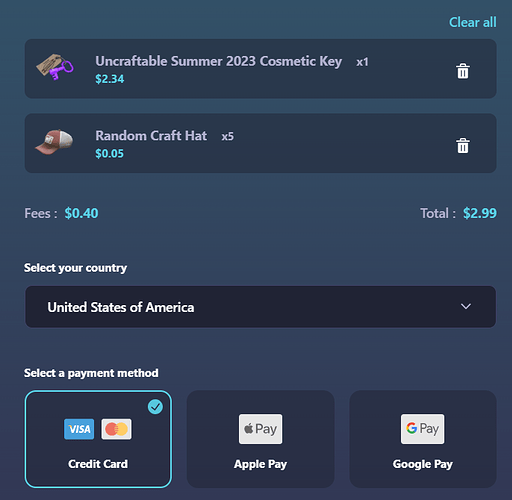Delete the Uncraftable Summer 2023 Cosmetic Key

(463, 71)
